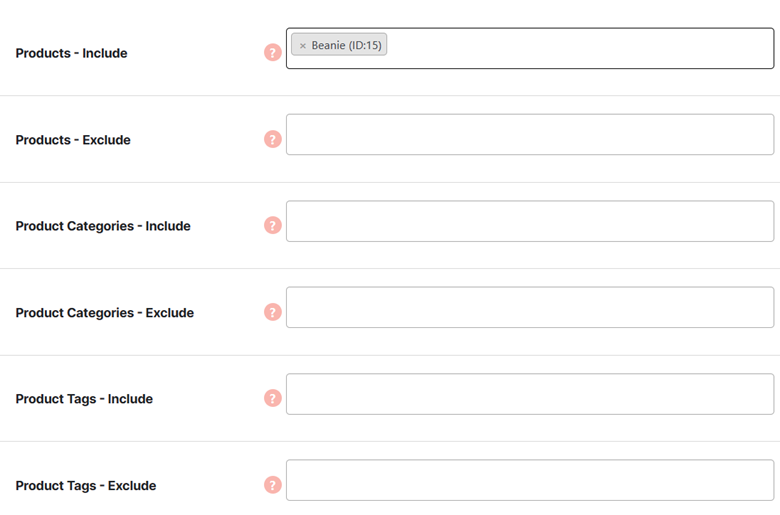Open the Products - Exclude select field

tap(530, 134)
